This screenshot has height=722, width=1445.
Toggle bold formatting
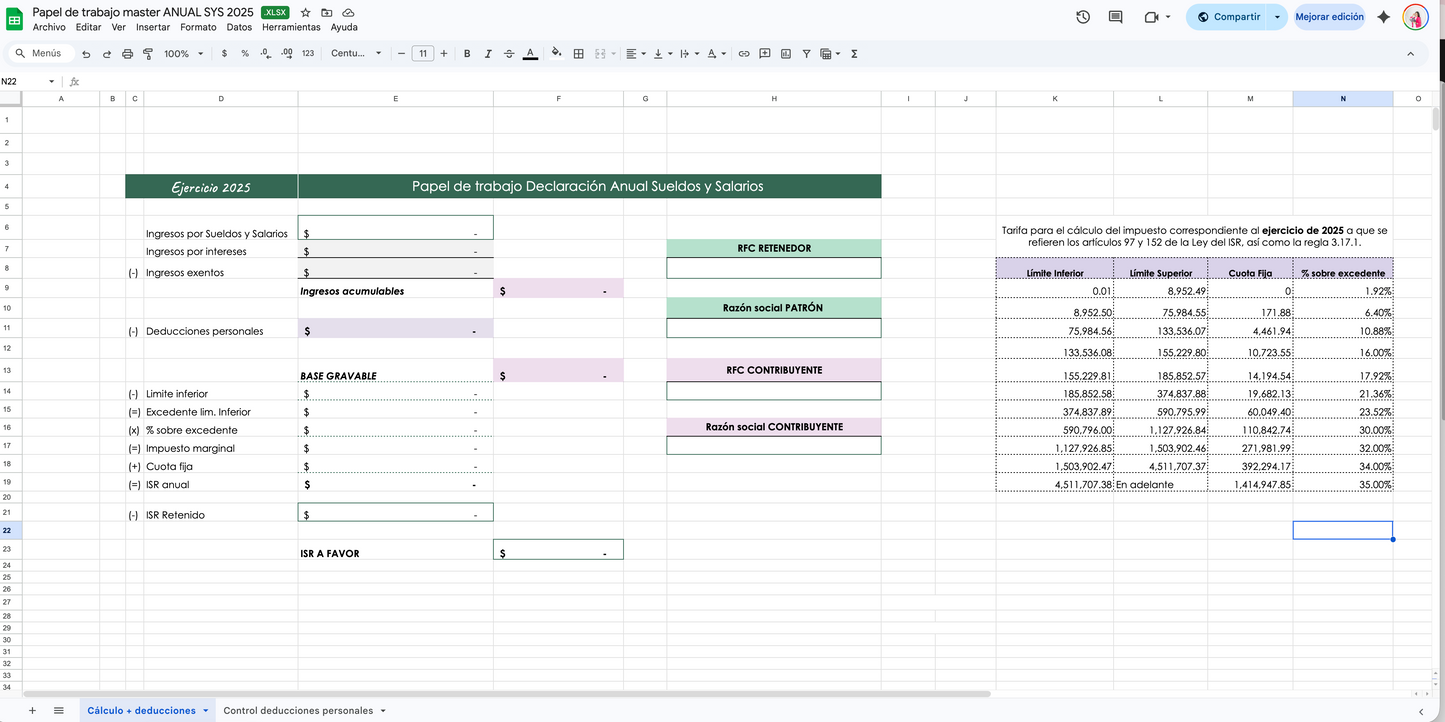[466, 53]
